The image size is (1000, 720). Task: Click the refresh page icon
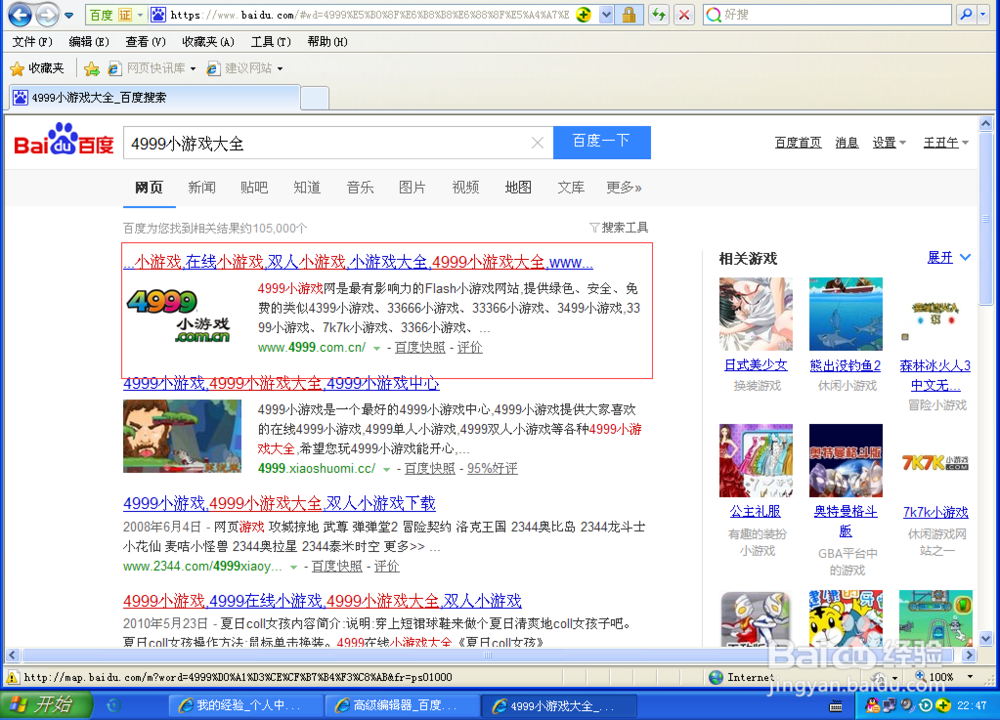click(658, 14)
